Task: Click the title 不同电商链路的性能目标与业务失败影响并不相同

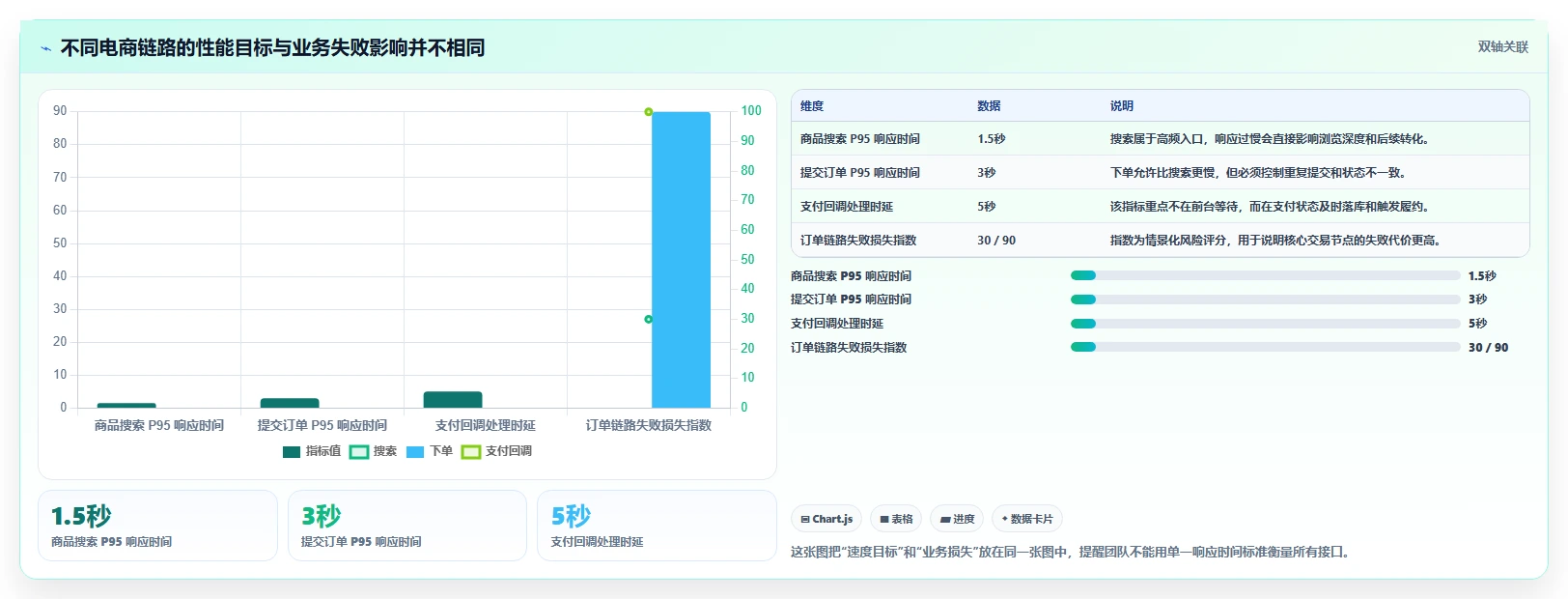Action: click(x=273, y=47)
